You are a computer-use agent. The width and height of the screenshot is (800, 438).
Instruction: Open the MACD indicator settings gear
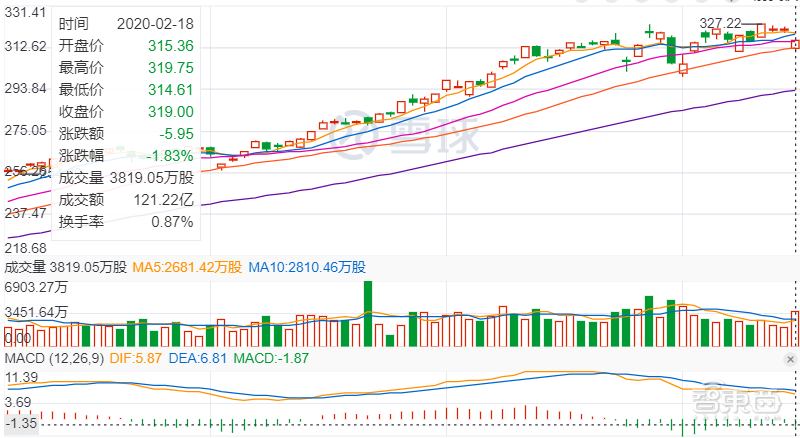(787, 359)
